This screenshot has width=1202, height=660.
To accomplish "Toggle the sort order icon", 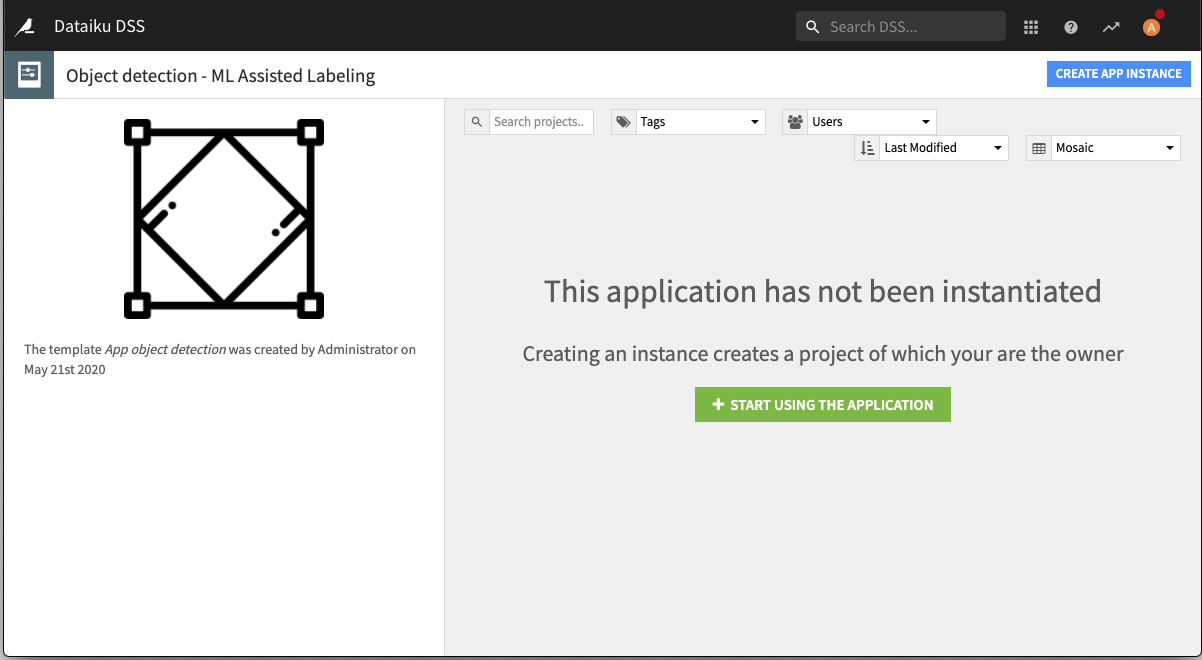I will pyautogui.click(x=867, y=148).
